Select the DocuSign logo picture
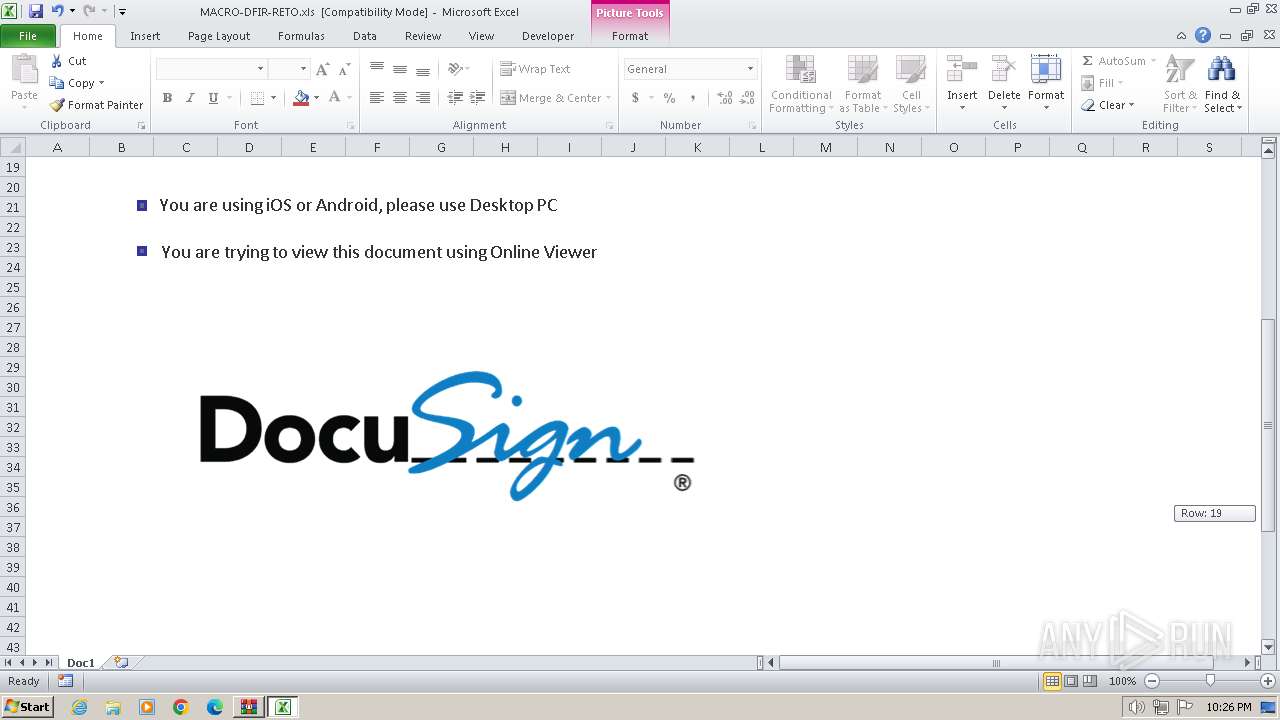Image resolution: width=1280 pixels, height=720 pixels. 447,436
